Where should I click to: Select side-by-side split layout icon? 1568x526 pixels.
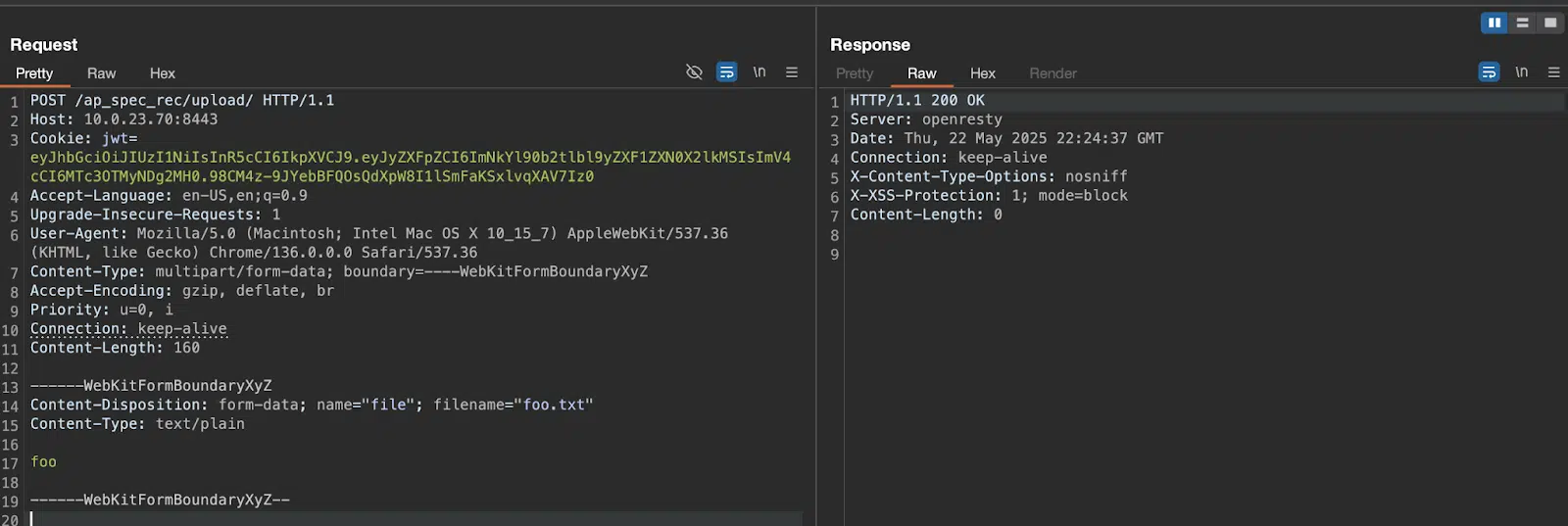(1494, 23)
